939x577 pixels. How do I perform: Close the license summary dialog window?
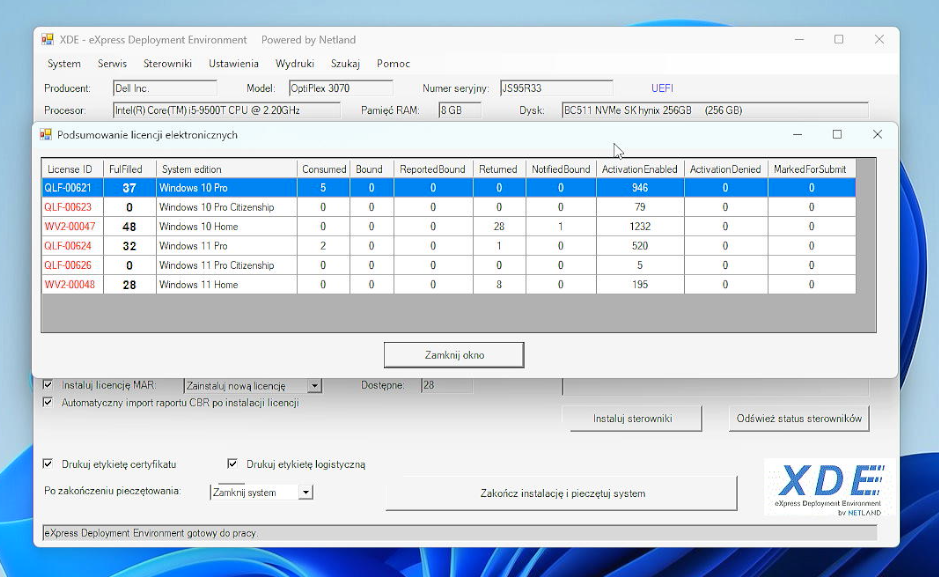877,135
